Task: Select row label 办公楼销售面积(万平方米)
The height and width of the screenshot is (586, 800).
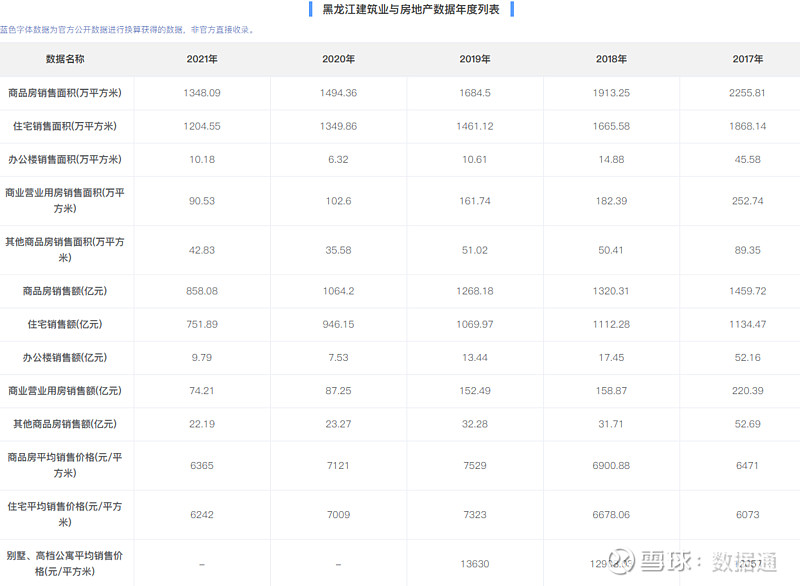Action: [65, 159]
